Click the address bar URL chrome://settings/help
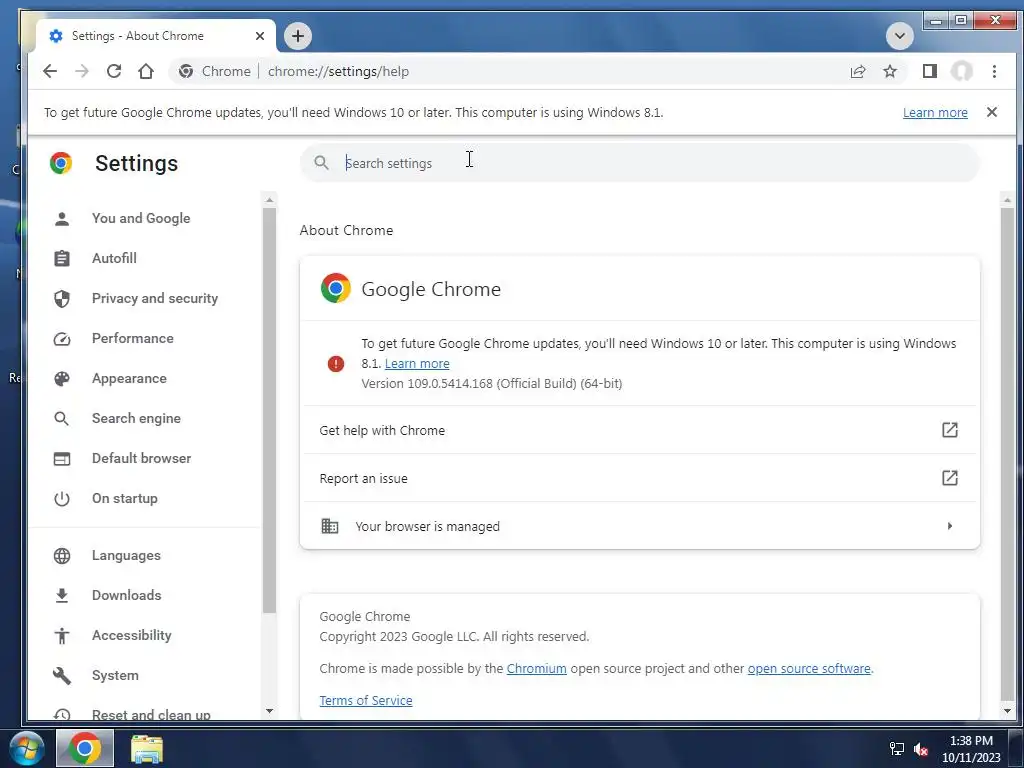 [338, 71]
